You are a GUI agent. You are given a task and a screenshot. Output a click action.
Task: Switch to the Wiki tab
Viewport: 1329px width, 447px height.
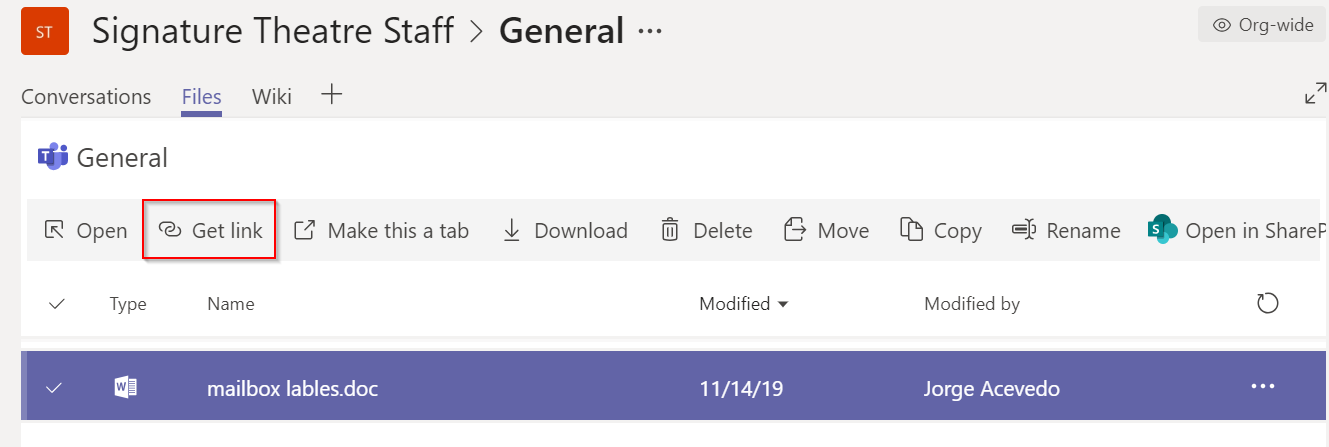click(x=271, y=97)
